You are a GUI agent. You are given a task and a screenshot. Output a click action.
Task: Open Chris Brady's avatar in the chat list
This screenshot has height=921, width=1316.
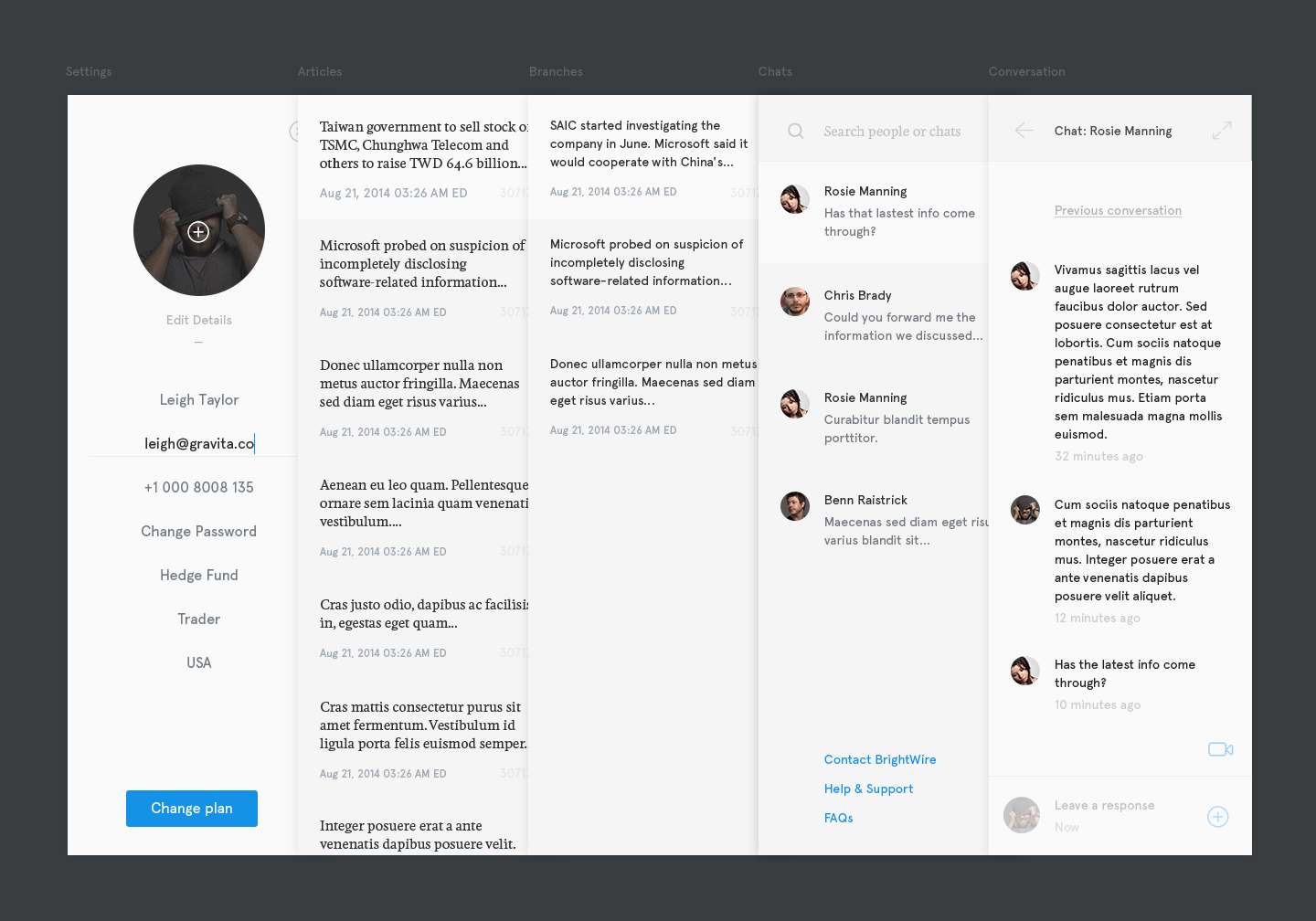[795, 302]
